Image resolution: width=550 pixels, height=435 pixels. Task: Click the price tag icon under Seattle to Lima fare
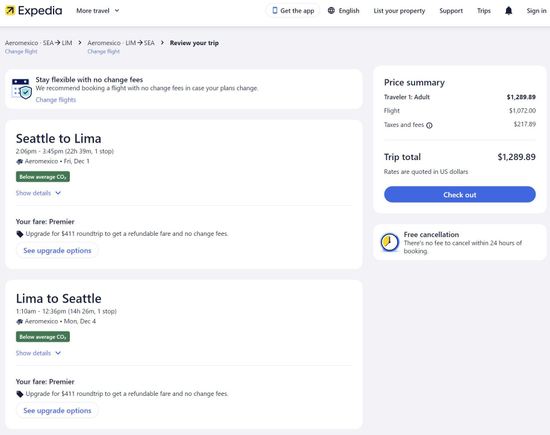[x=20, y=234]
